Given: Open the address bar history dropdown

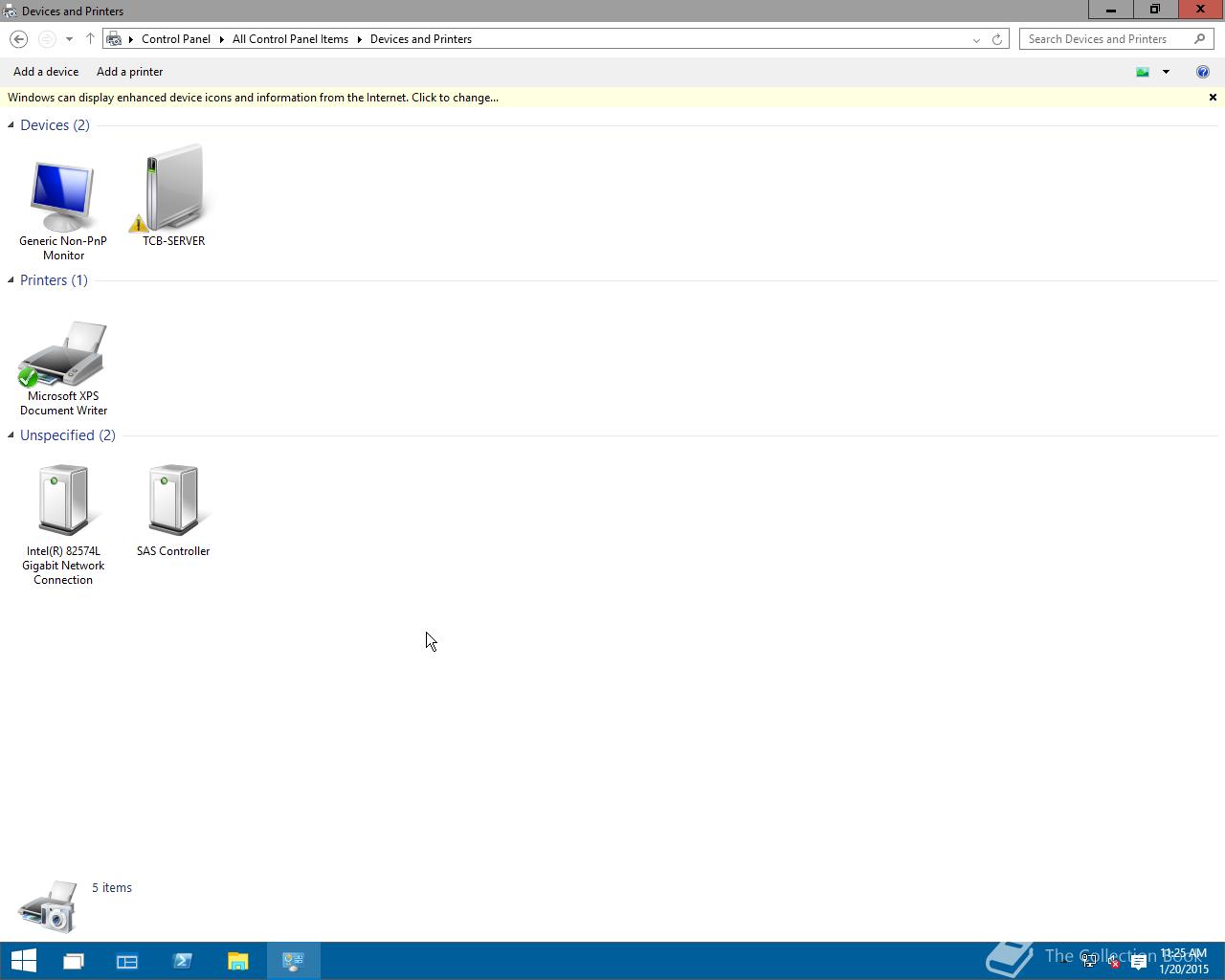Looking at the screenshot, I should click(976, 39).
